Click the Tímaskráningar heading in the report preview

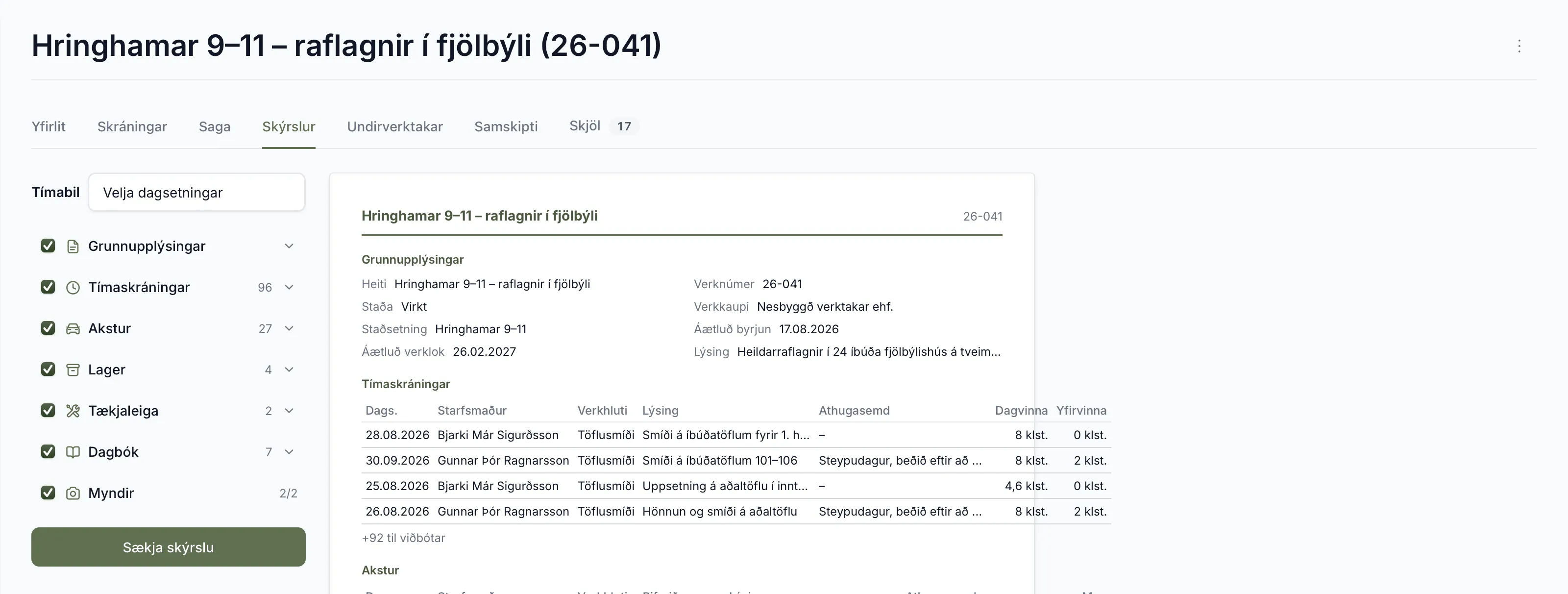406,384
